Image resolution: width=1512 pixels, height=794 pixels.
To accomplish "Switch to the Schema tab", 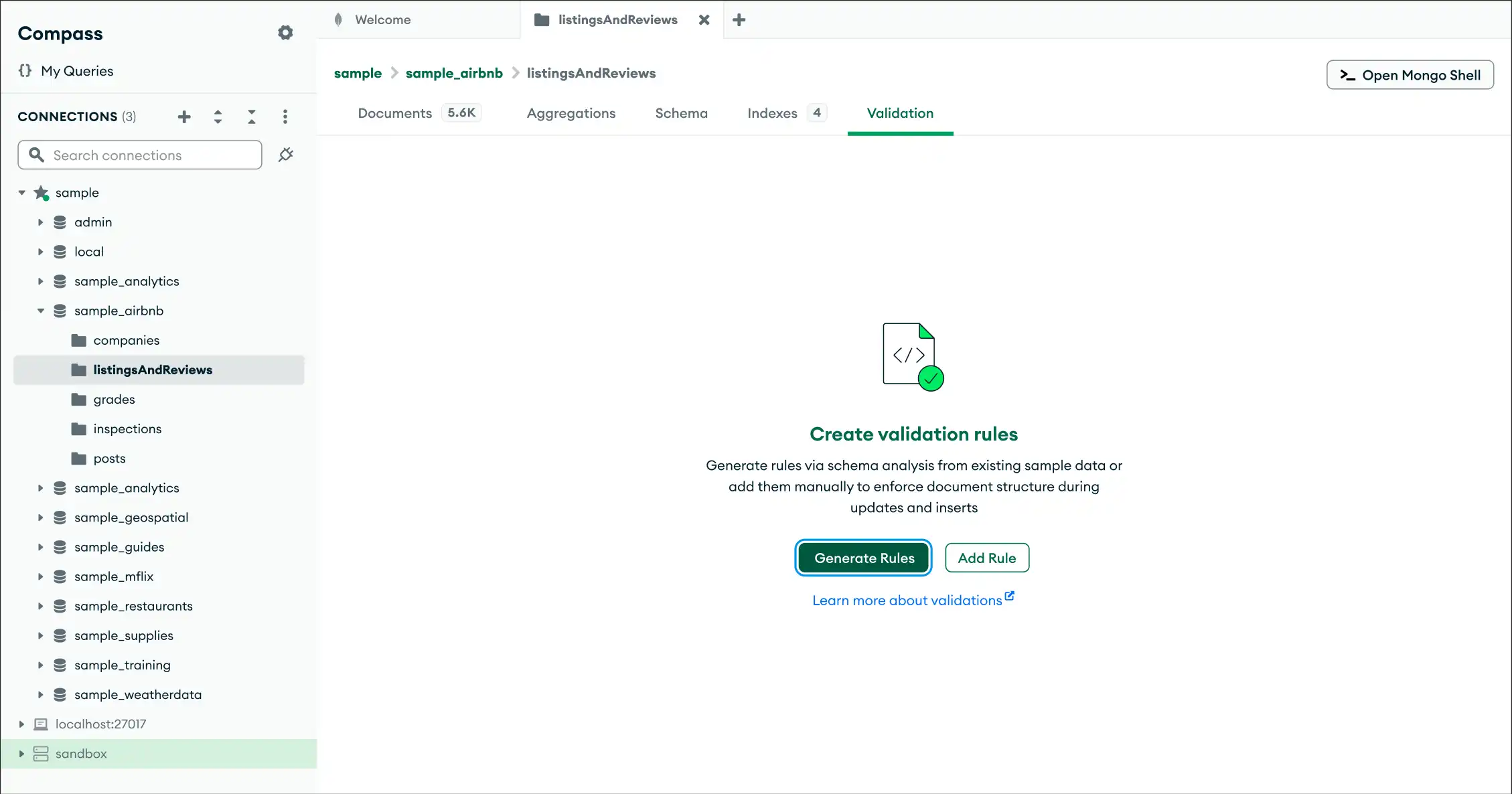I will point(681,112).
